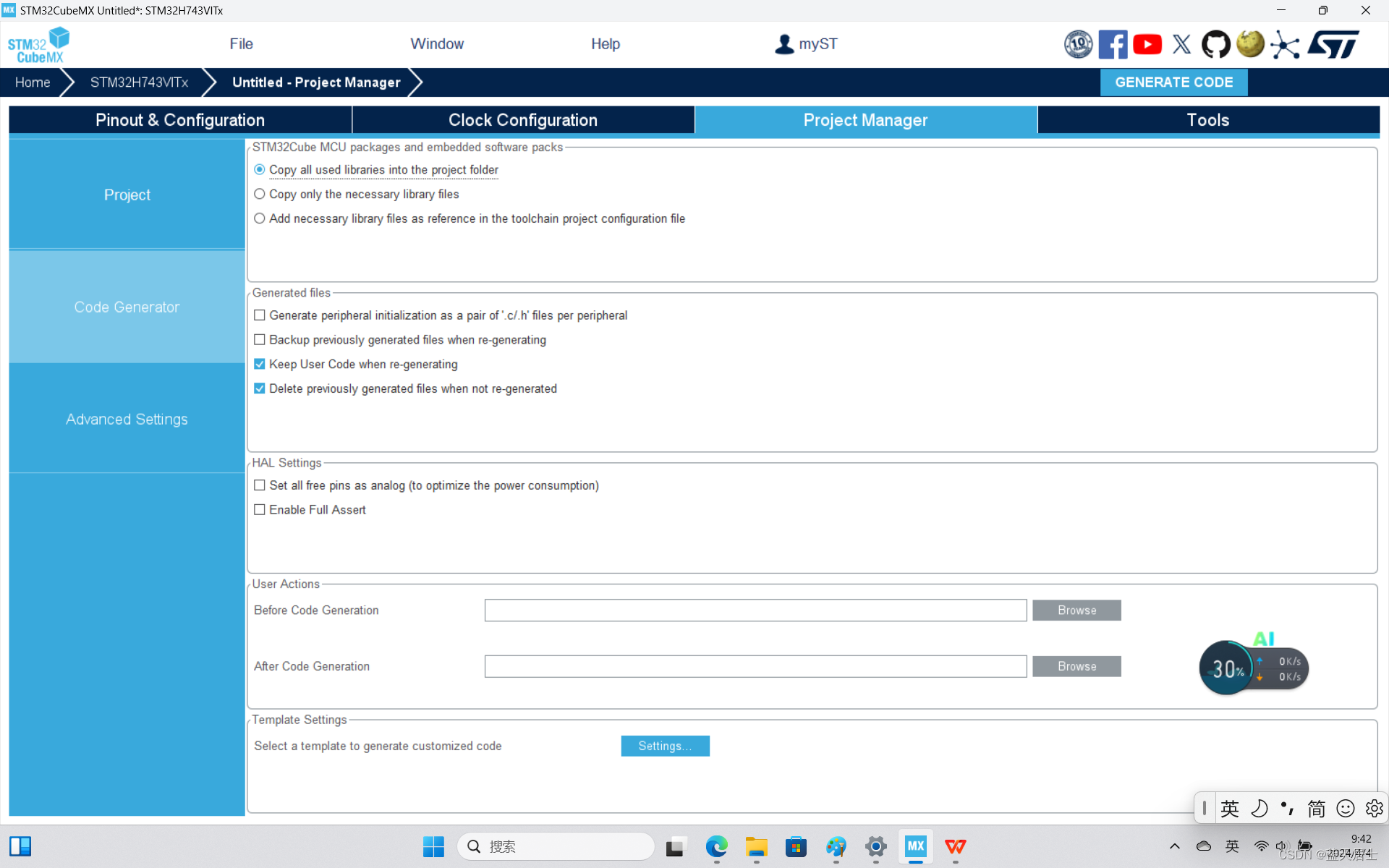Open the GitHub icon link
The image size is (1389, 868).
(x=1215, y=45)
